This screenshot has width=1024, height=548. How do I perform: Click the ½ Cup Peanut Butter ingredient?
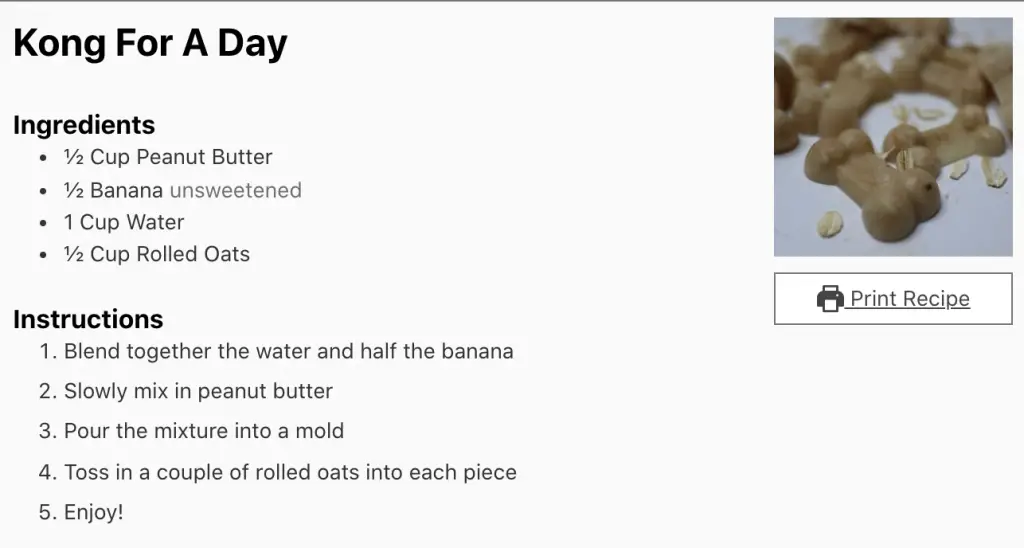(x=168, y=157)
